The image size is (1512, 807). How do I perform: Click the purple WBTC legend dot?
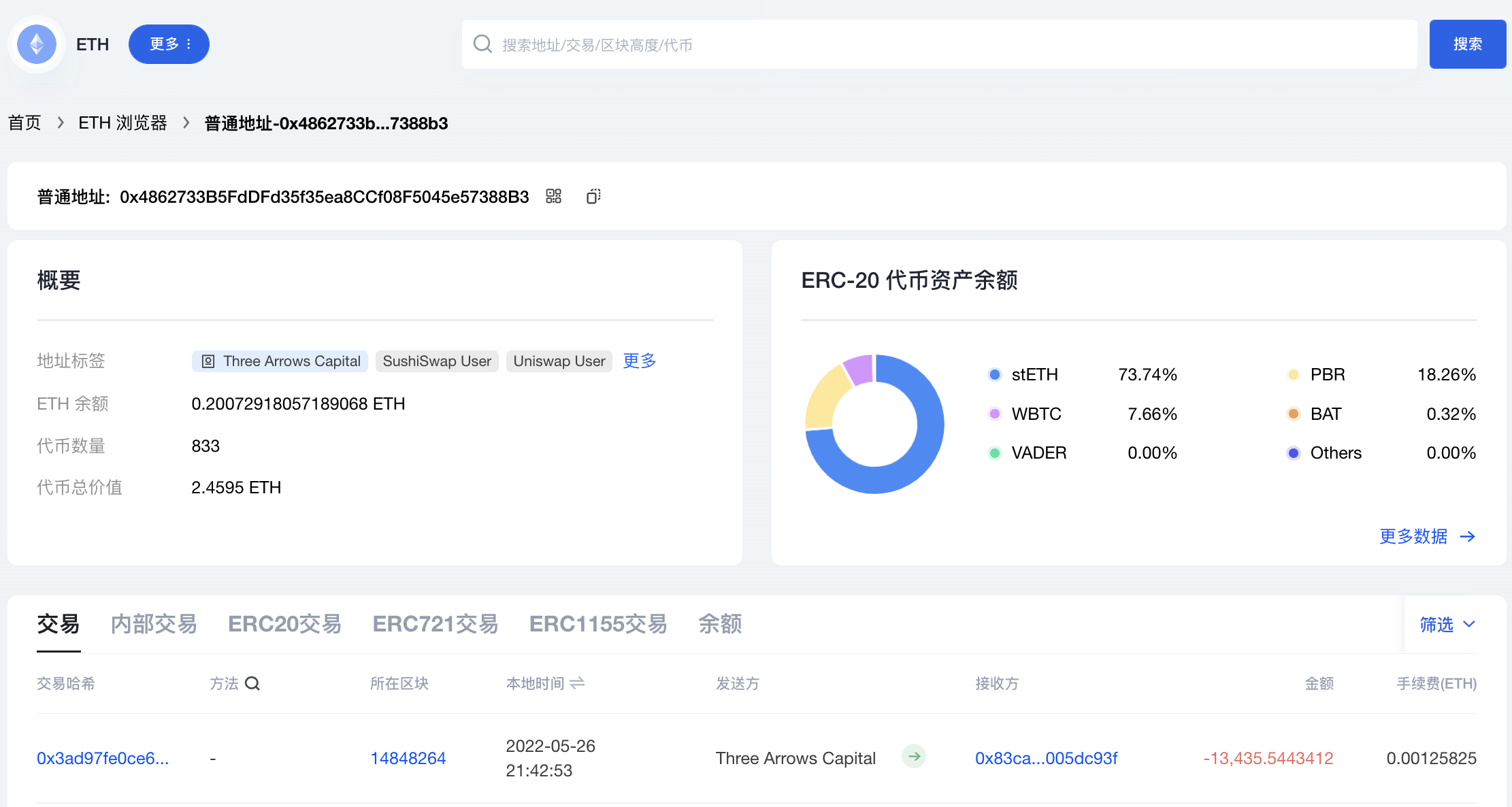coord(995,414)
